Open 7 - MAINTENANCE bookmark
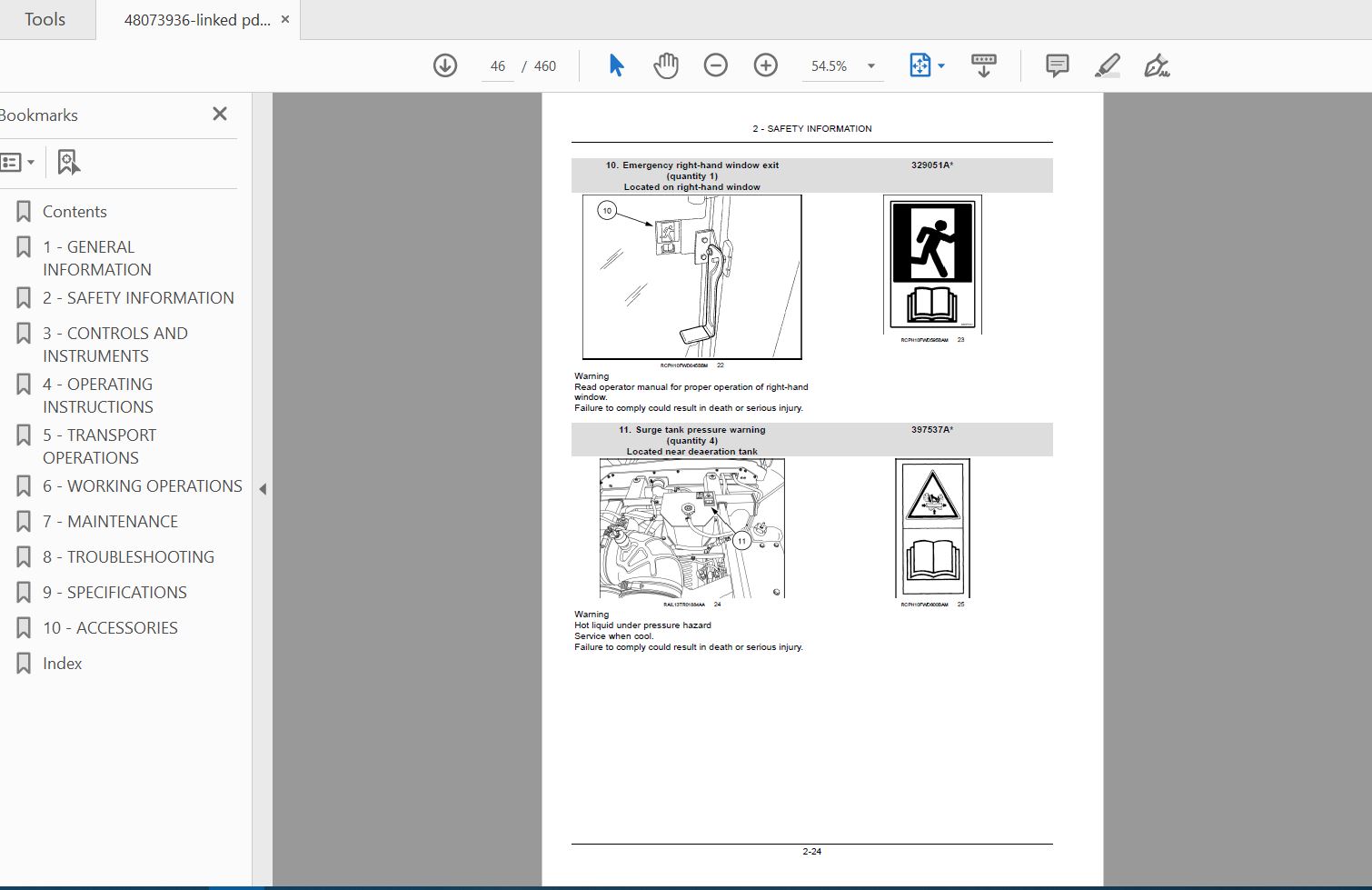 click(110, 522)
